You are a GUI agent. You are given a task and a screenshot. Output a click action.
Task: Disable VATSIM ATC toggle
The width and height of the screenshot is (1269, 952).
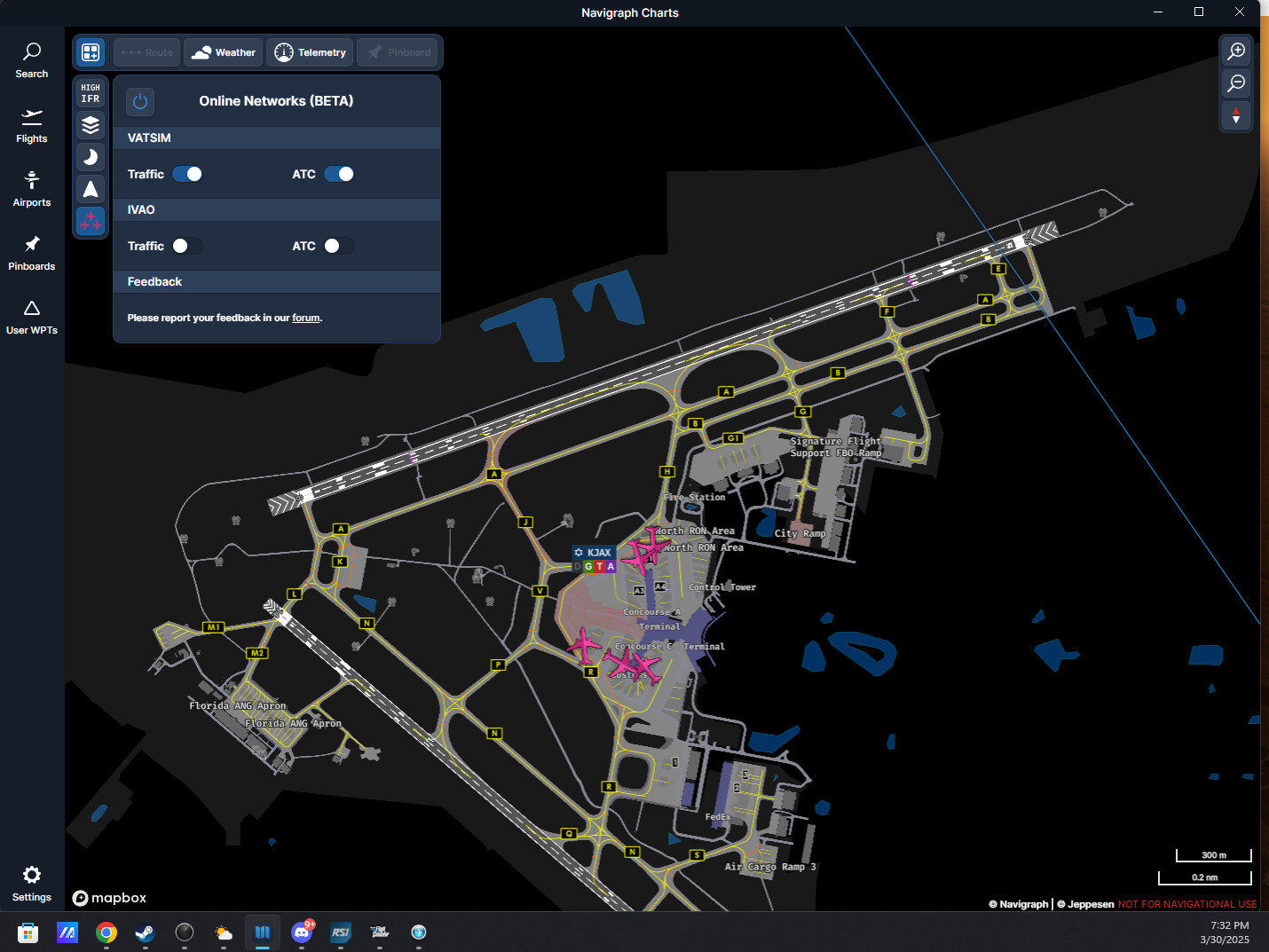point(339,174)
